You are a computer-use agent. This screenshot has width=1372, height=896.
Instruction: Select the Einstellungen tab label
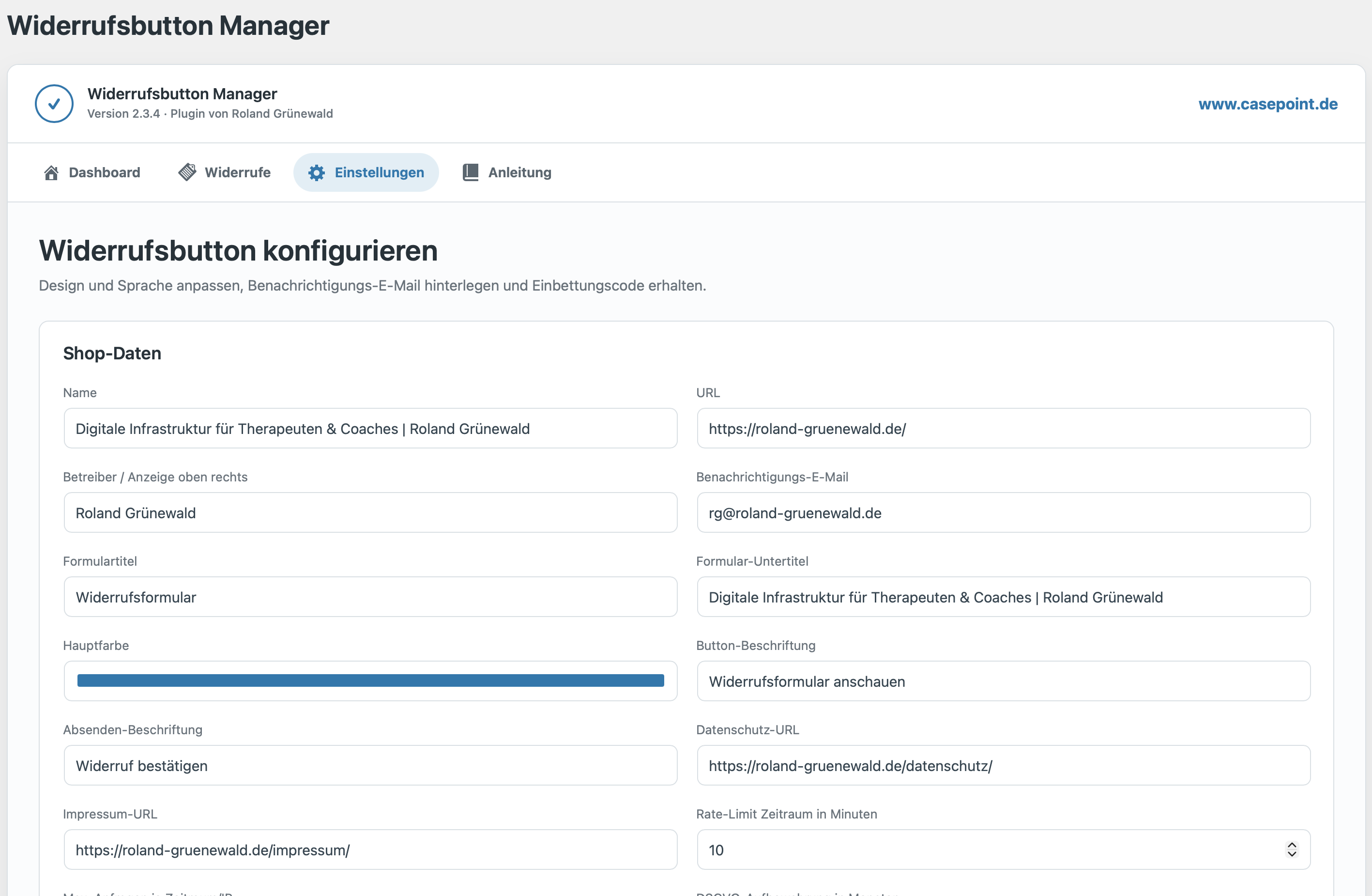380,172
